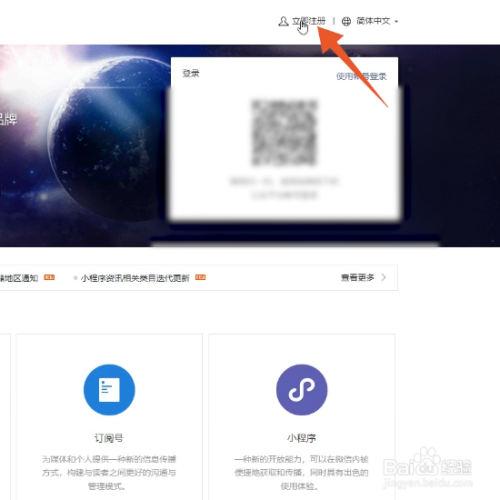Click the globe language icon
500x500 pixels.
click(x=346, y=21)
